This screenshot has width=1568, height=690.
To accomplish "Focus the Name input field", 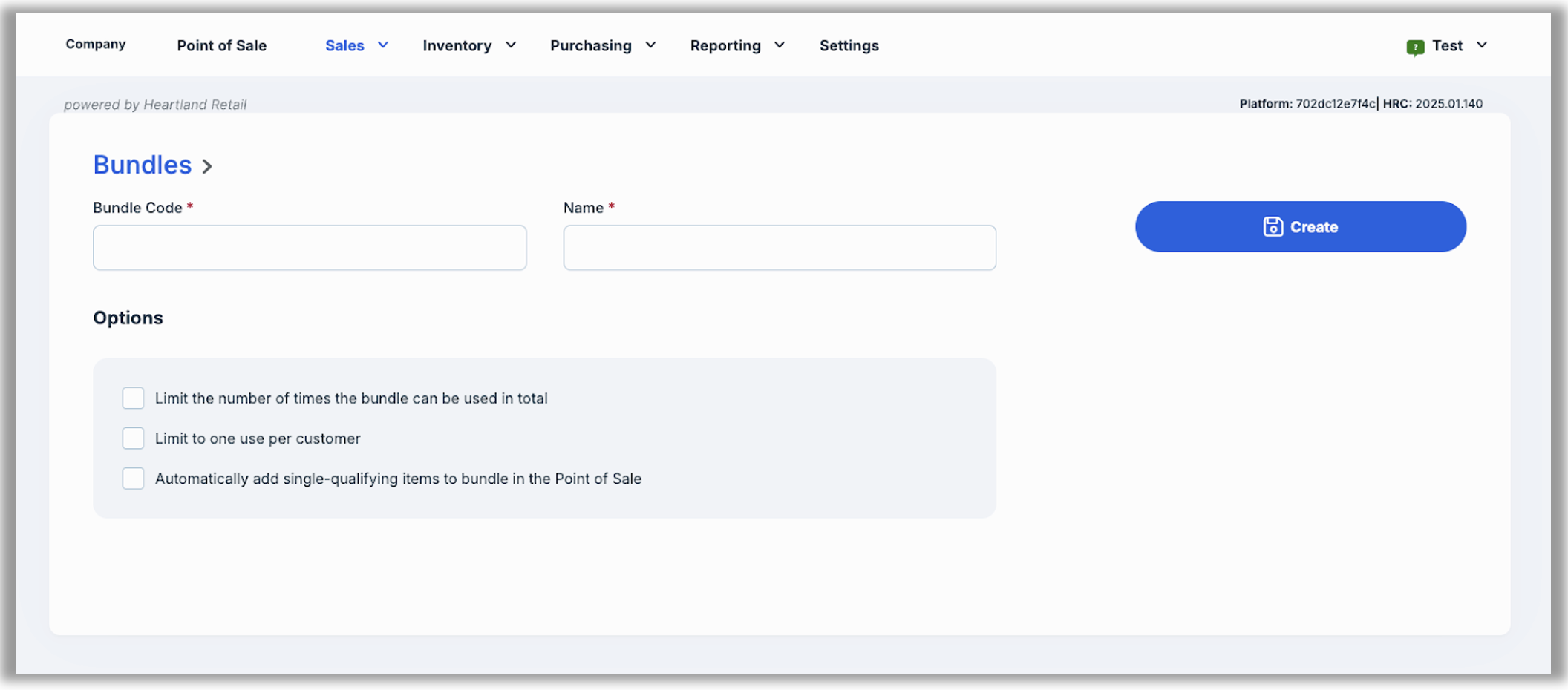I will click(780, 248).
